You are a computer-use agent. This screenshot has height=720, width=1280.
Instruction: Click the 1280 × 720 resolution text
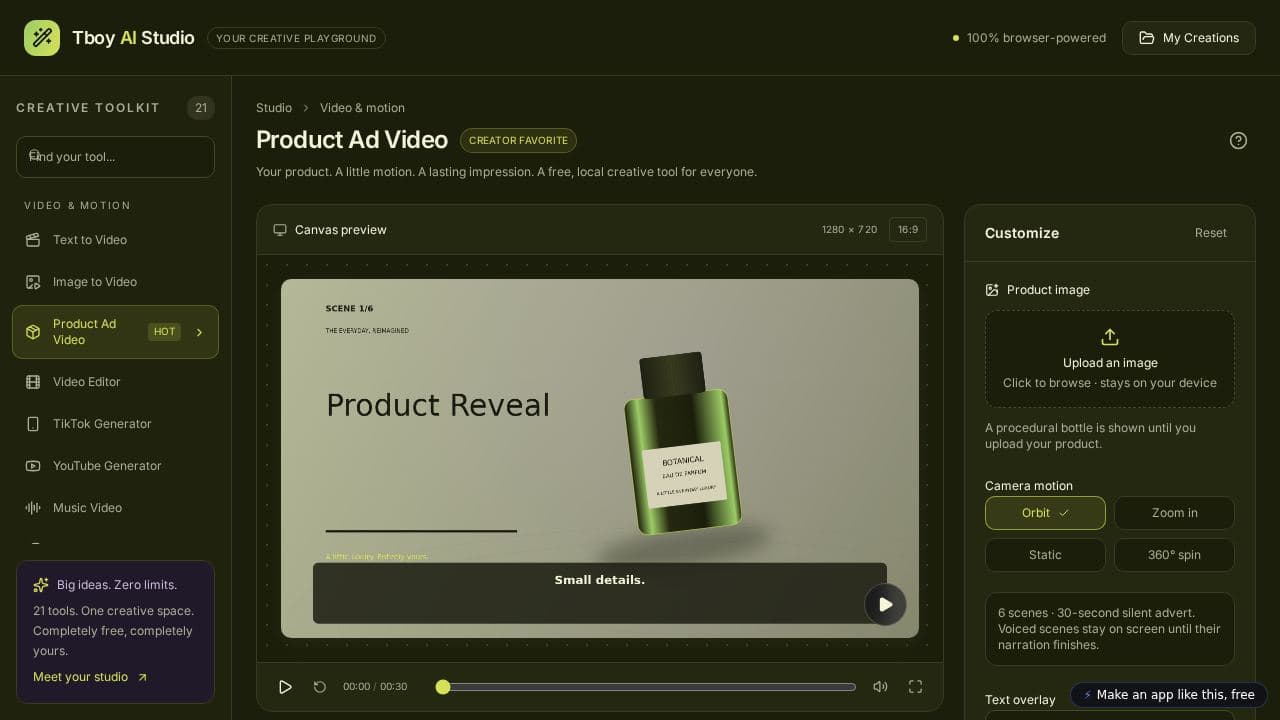[850, 230]
